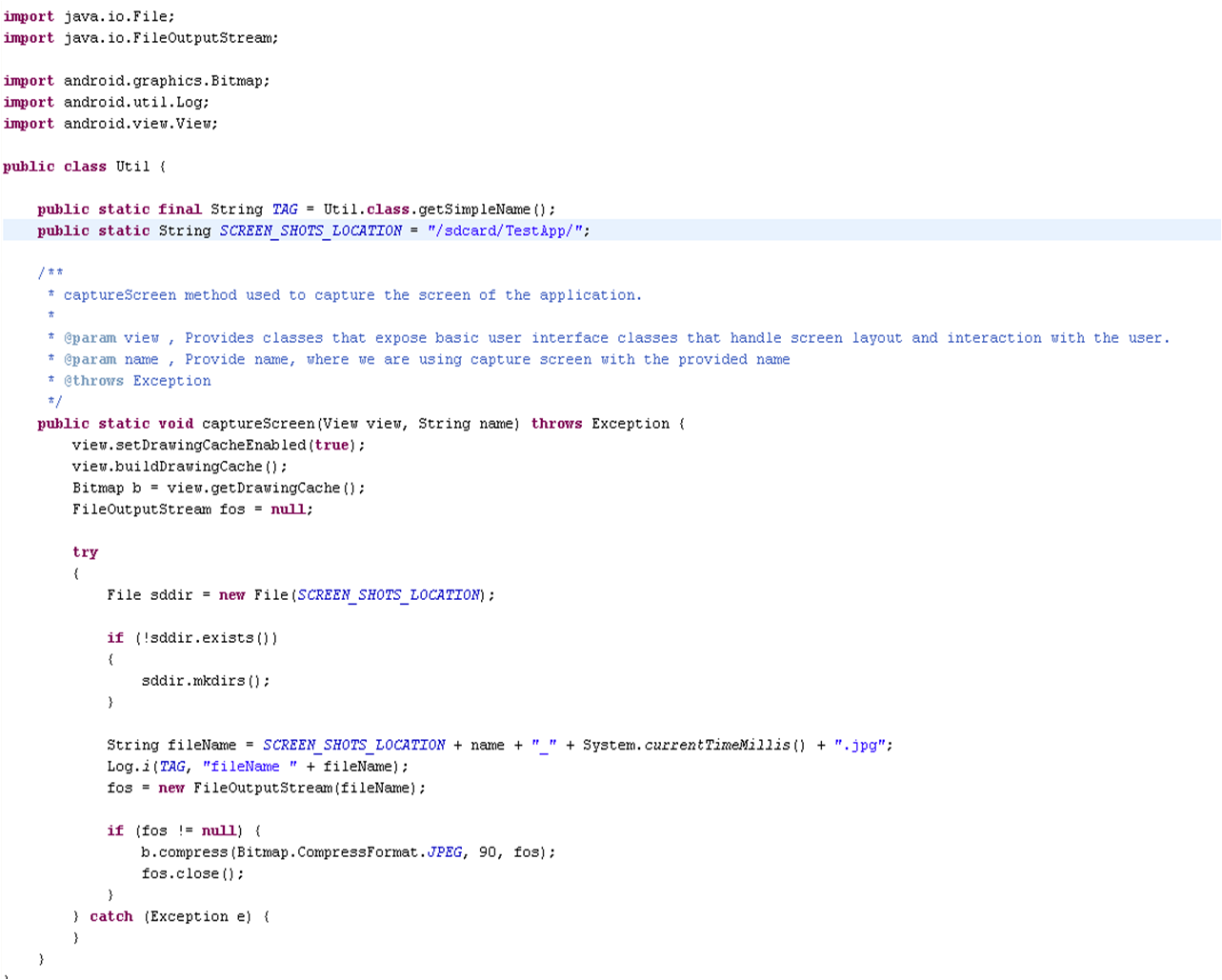Screen dimensions: 1222x980
Task: Click 'view.setDrawingCacheEnabled(true);' line
Action: (x=218, y=445)
